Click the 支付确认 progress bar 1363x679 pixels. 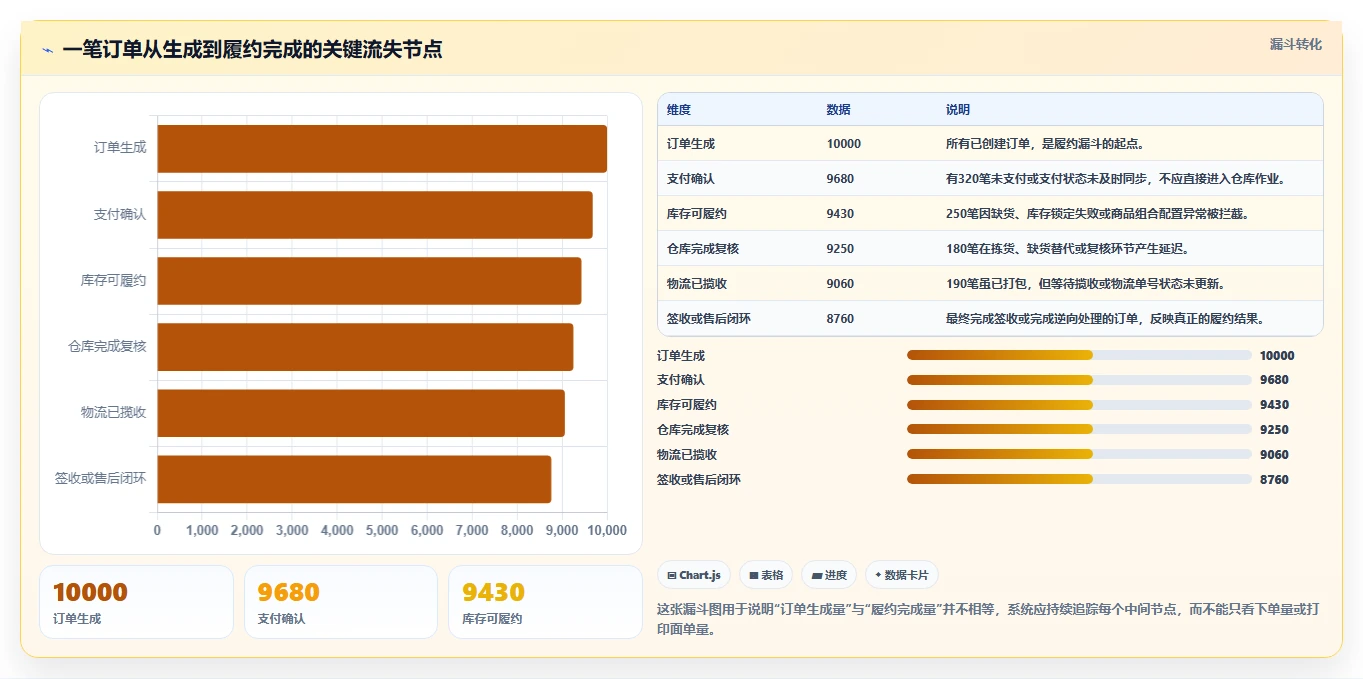click(x=1079, y=380)
